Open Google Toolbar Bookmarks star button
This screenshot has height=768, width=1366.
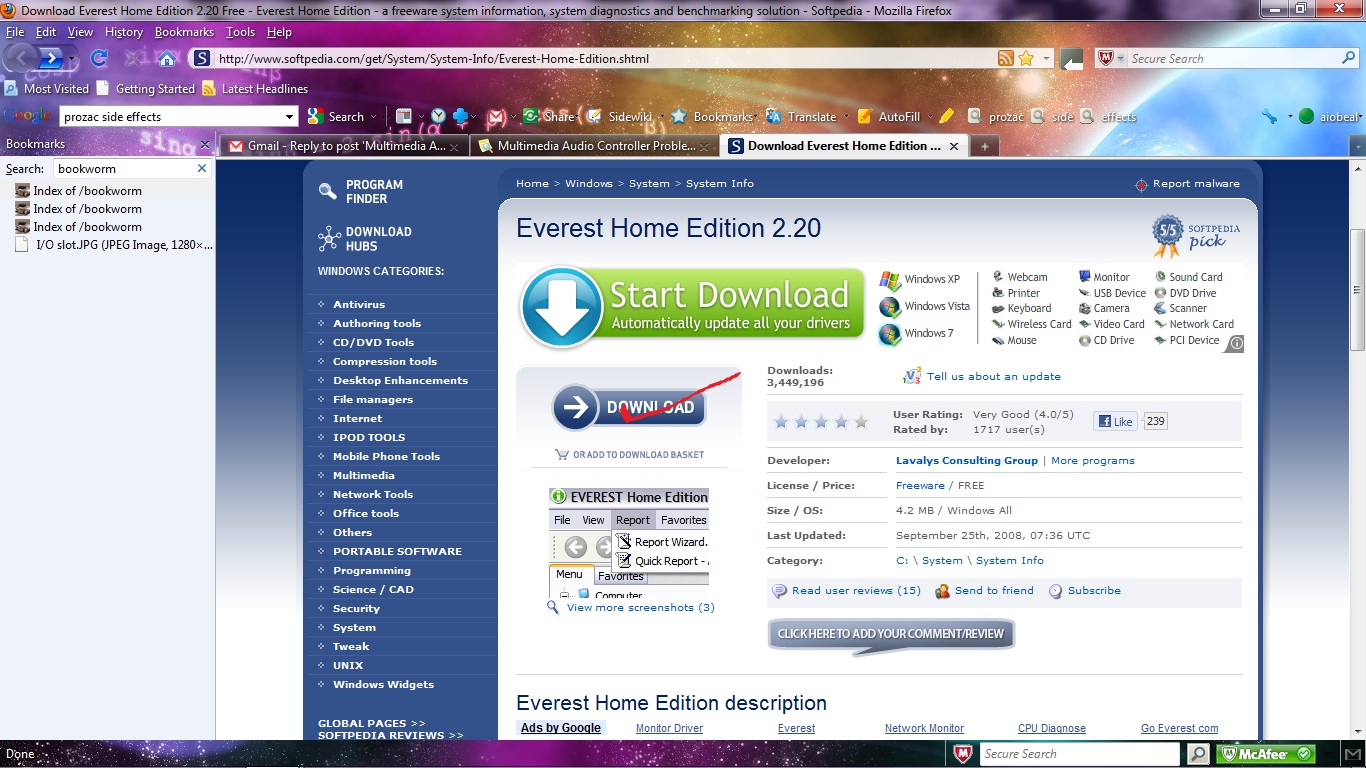click(x=712, y=117)
